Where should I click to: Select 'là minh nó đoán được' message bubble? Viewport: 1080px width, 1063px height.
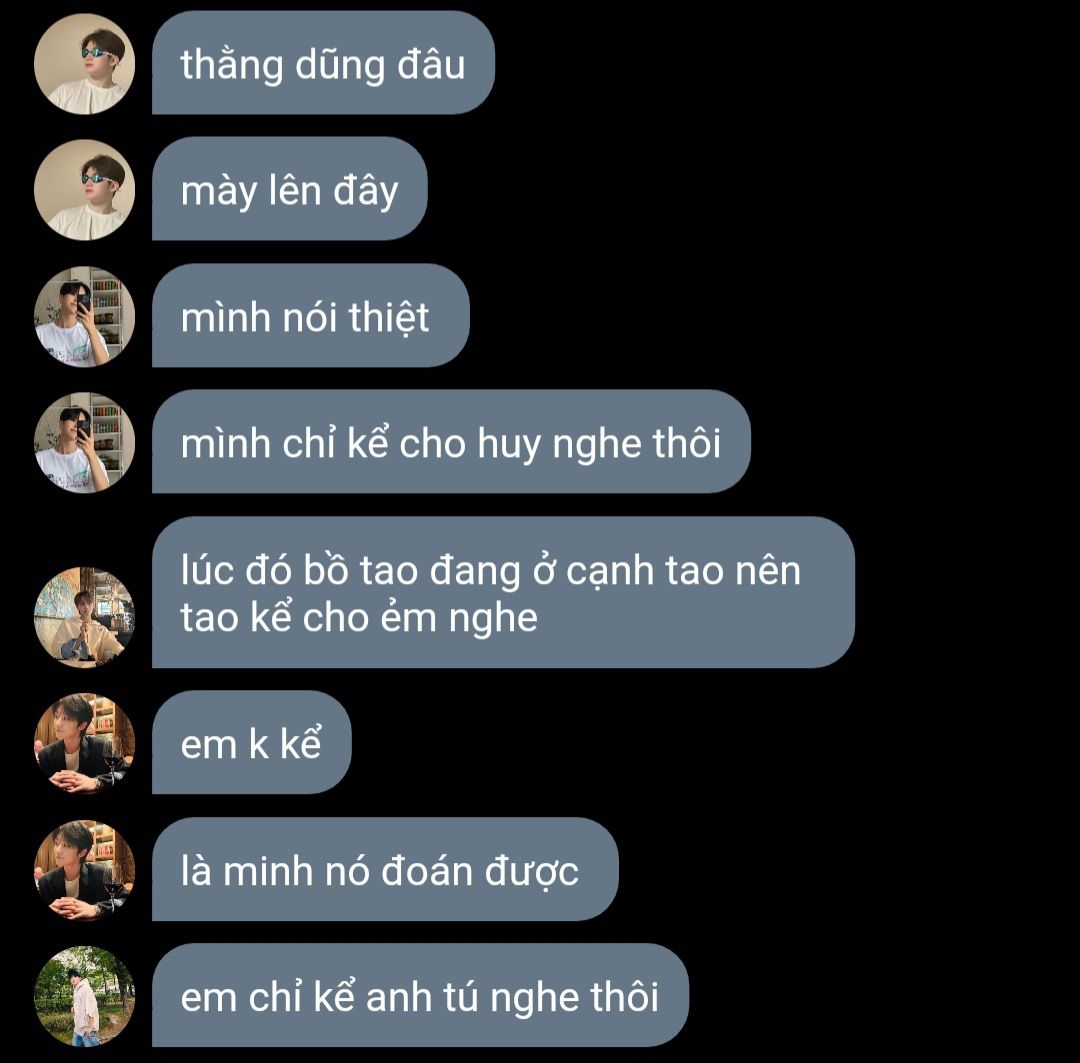pos(385,869)
